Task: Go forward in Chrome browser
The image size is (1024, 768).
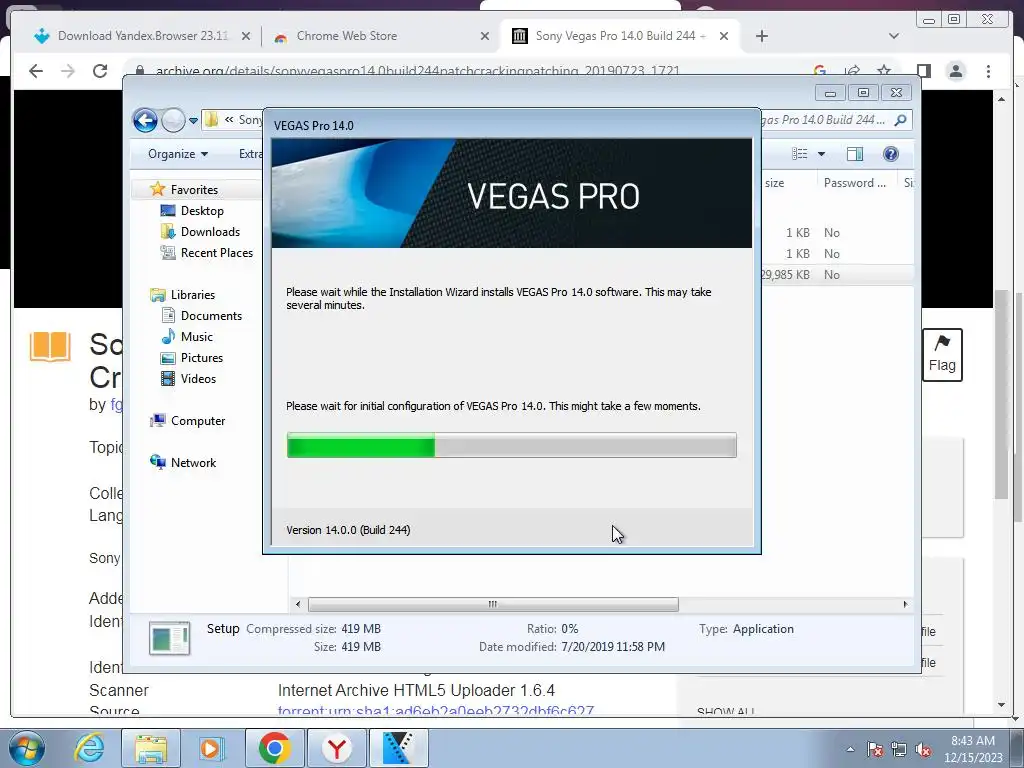Action: pyautogui.click(x=68, y=71)
